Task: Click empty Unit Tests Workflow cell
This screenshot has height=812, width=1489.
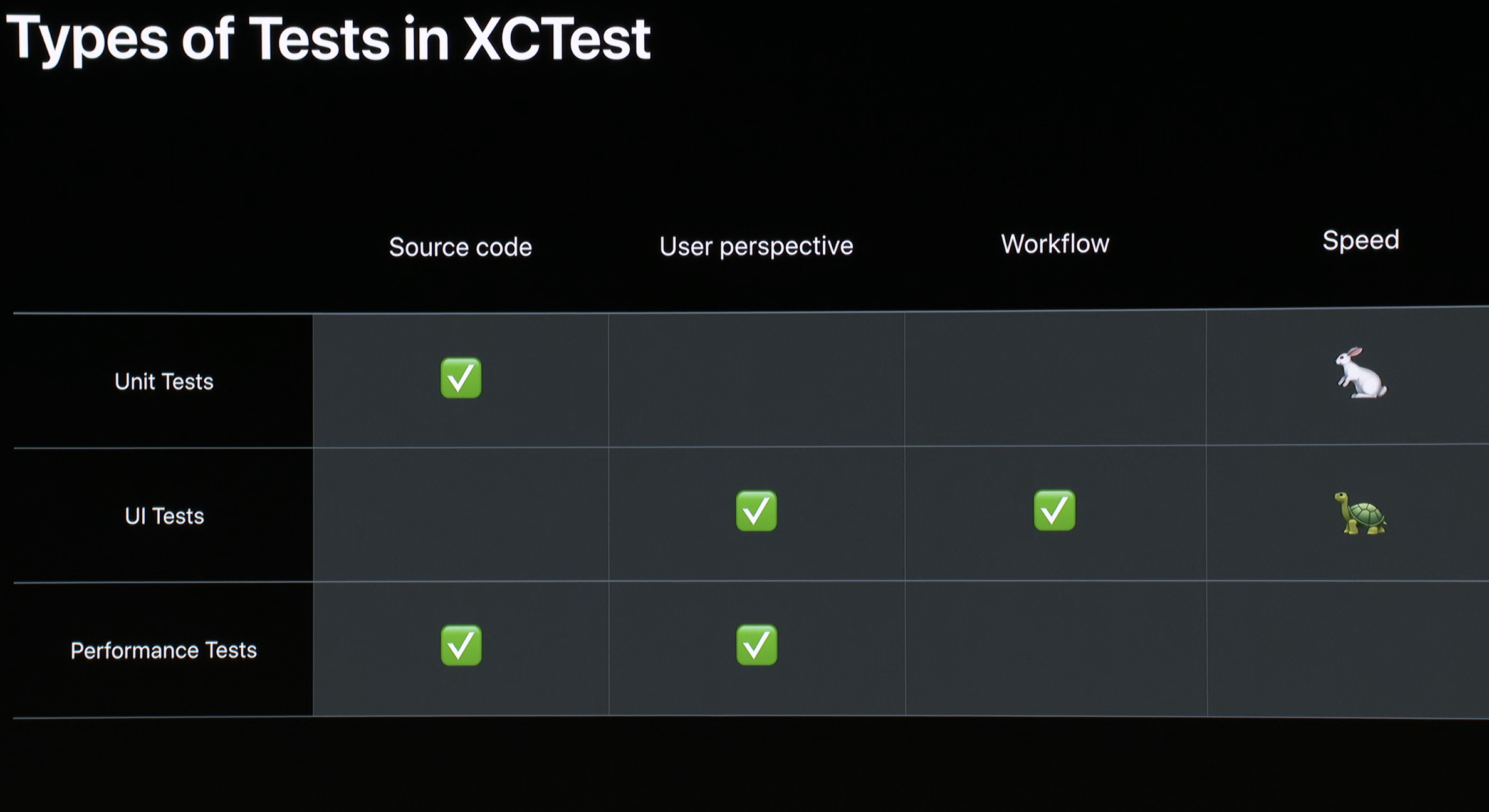Action: [x=1055, y=380]
